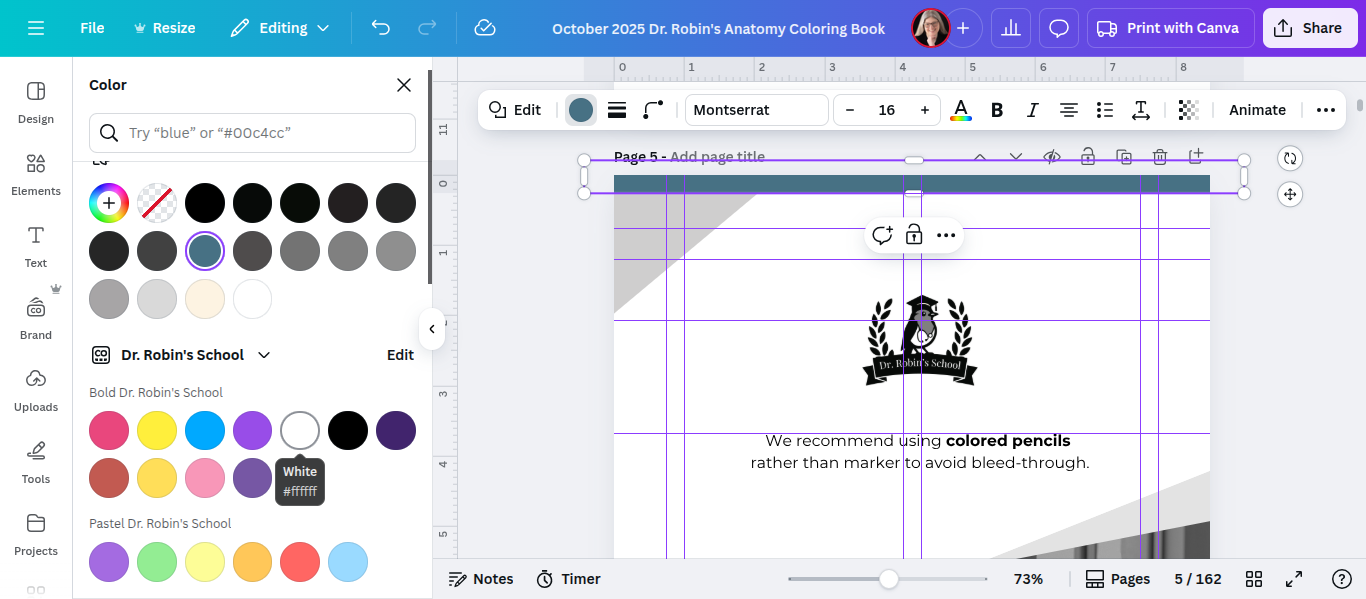Expand the Editing mode dropdown

coord(279,28)
